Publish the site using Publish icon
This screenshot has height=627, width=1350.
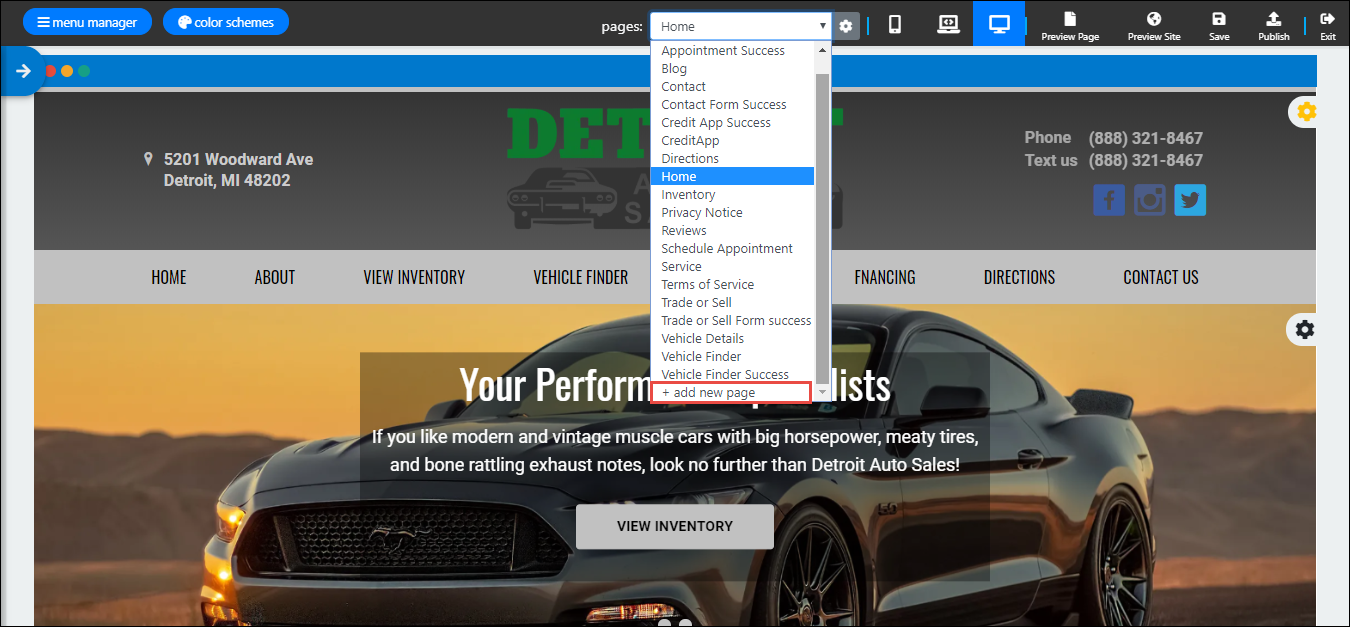(x=1274, y=26)
